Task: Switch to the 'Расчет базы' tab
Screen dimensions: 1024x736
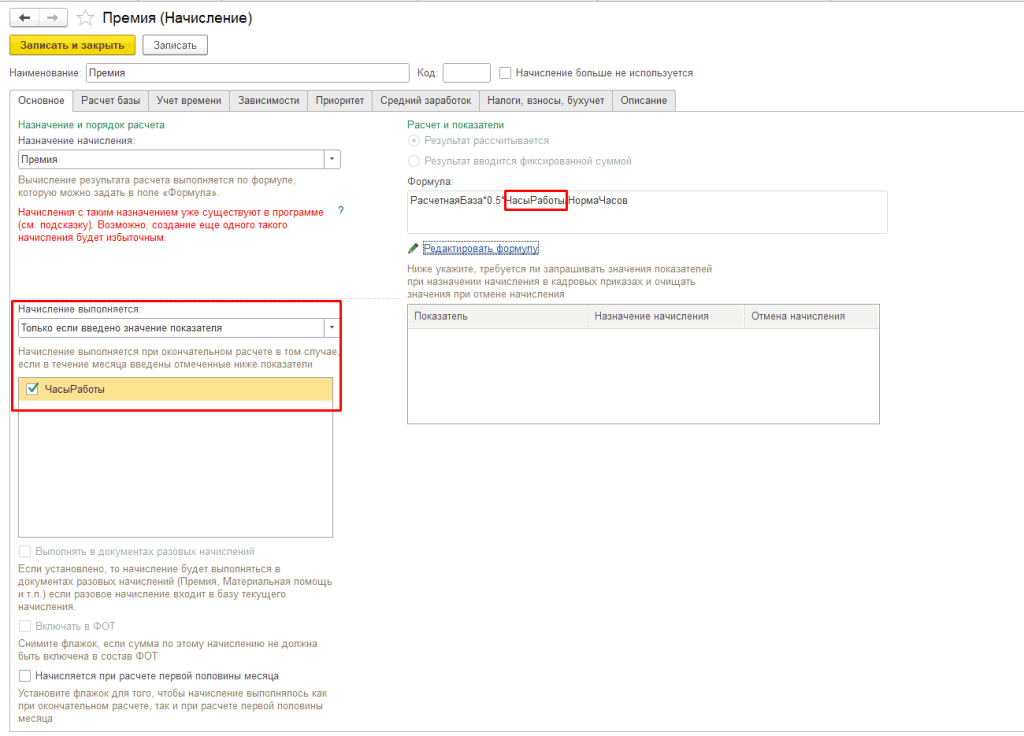Action: [111, 100]
